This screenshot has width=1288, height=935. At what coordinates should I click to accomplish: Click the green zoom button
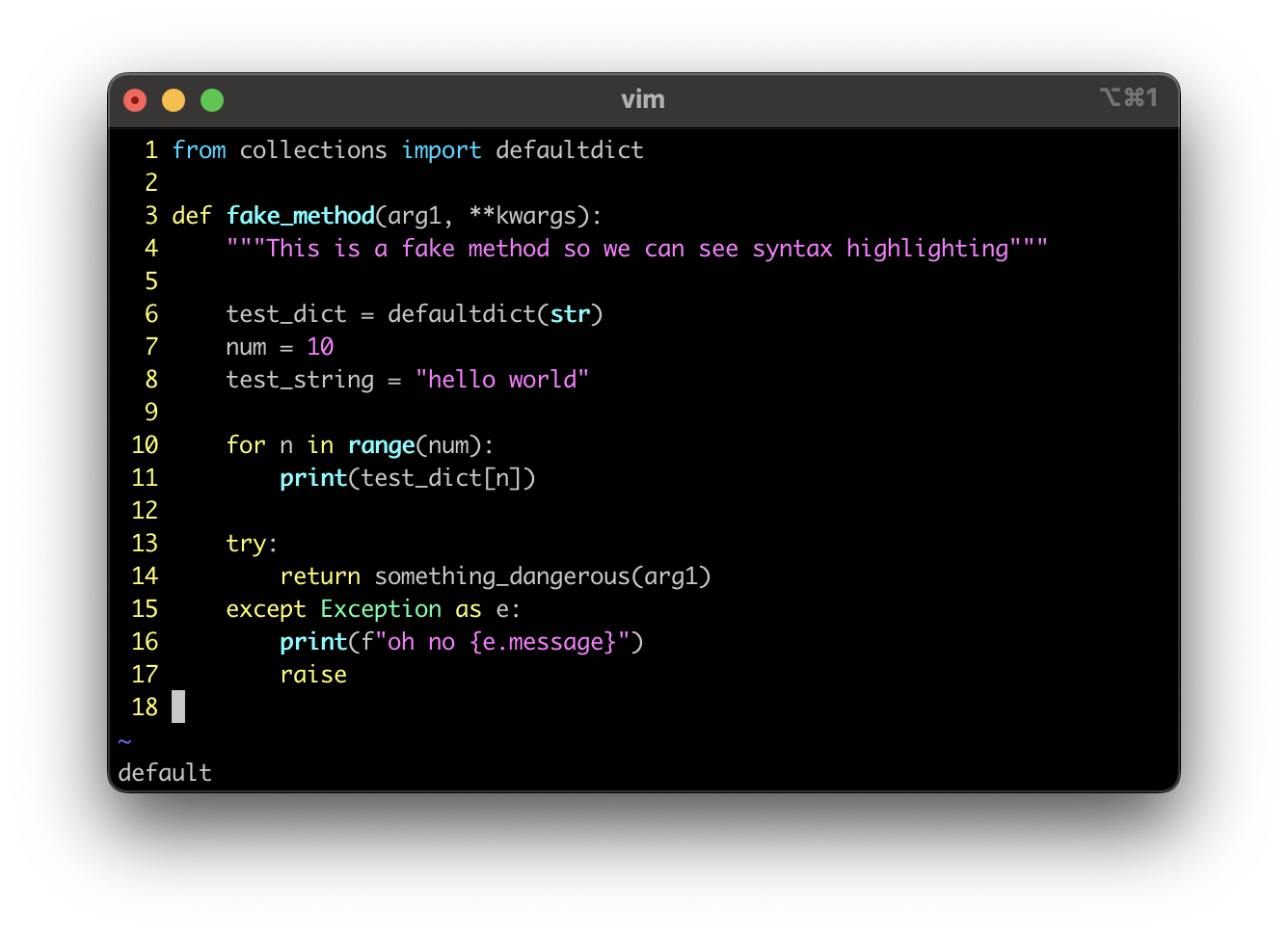211,99
